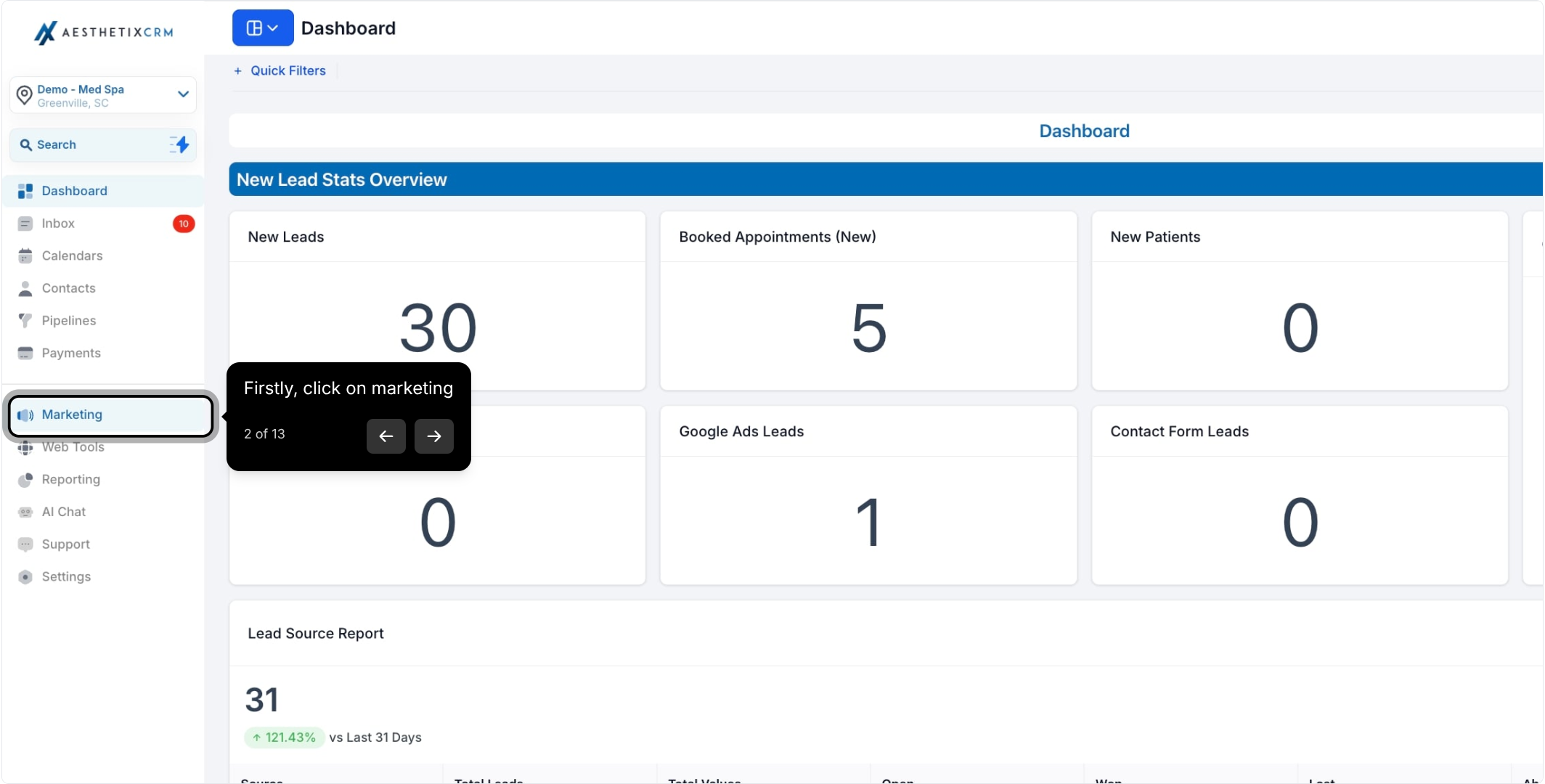Click the Google Ads Leads value 1
1545x784 pixels.
pos(869,522)
